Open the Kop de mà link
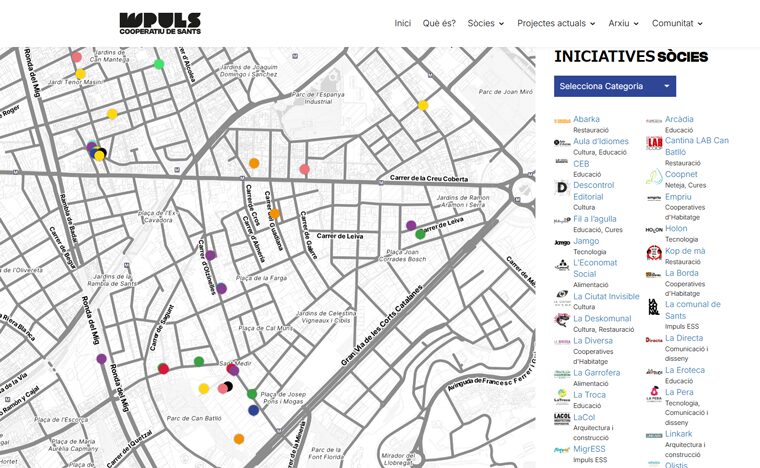The width and height of the screenshot is (760, 468). click(685, 251)
